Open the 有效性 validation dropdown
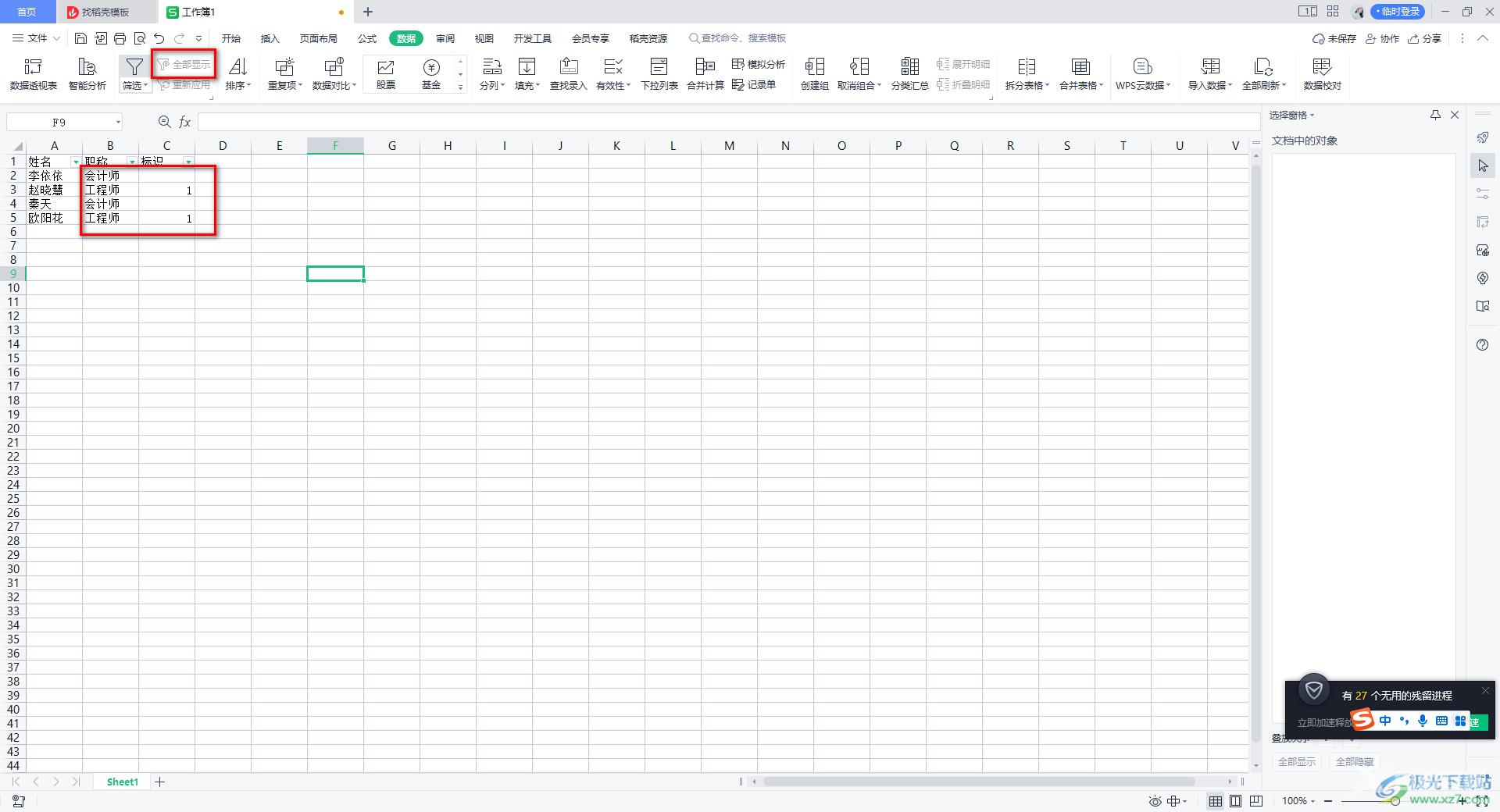Image resolution: width=1500 pixels, height=812 pixels. [613, 74]
